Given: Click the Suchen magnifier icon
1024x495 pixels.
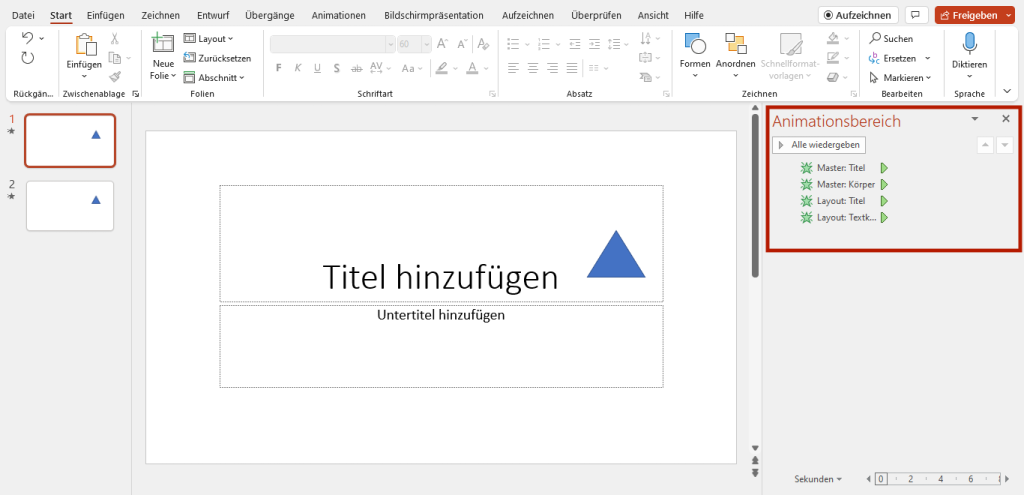Looking at the screenshot, I should click(875, 38).
